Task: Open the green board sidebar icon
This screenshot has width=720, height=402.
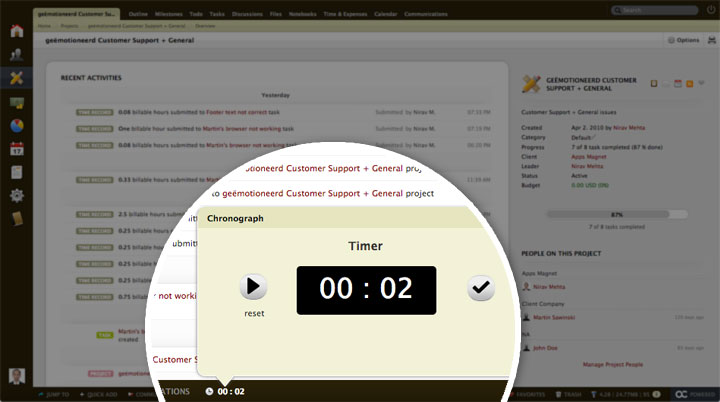Action: tap(17, 102)
